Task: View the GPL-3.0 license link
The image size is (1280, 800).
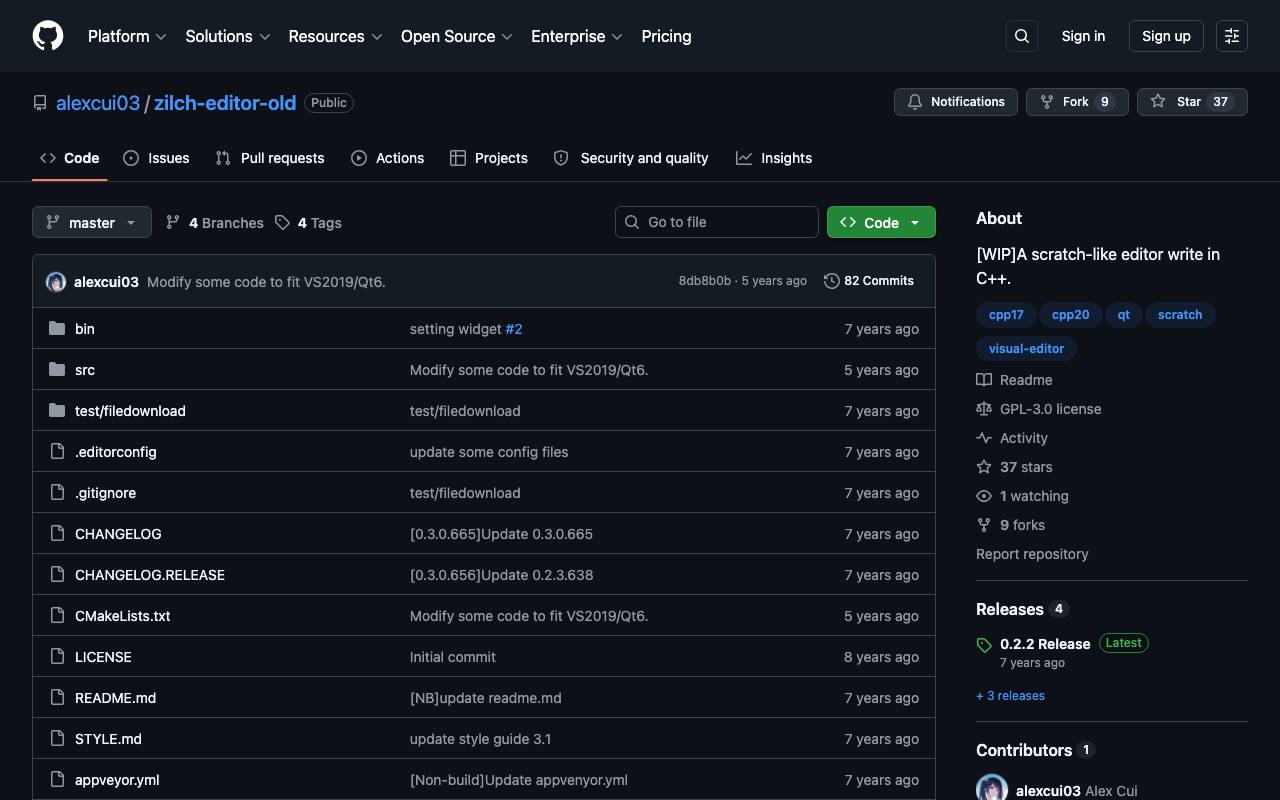Action: point(1039,409)
